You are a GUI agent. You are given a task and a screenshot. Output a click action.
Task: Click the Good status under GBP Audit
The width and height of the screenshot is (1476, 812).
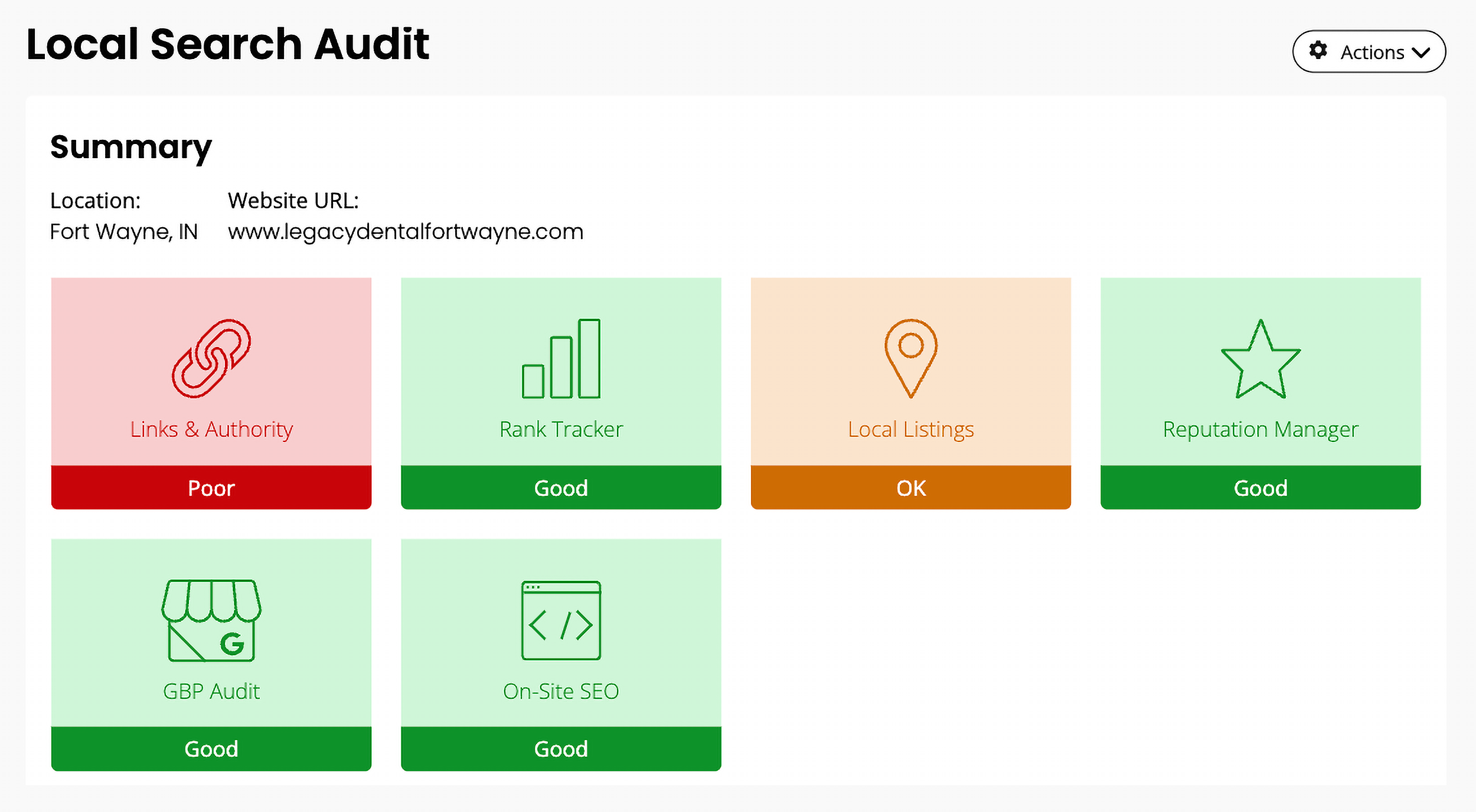(211, 749)
